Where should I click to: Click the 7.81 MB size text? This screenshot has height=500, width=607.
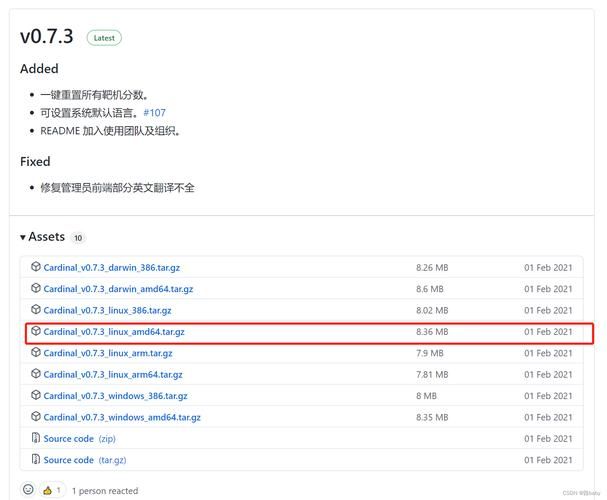tap(432, 375)
